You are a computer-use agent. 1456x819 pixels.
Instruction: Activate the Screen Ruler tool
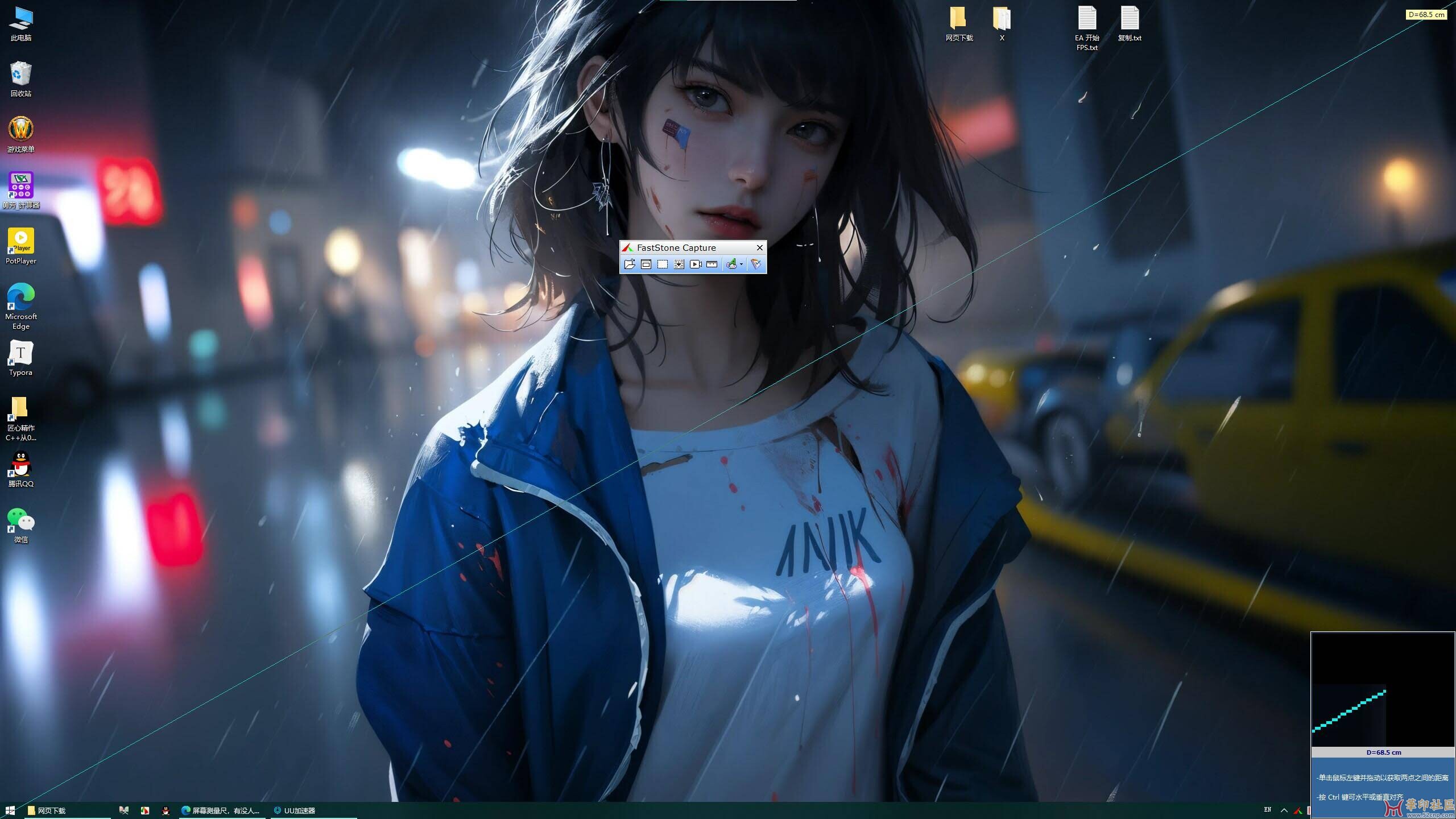click(712, 264)
